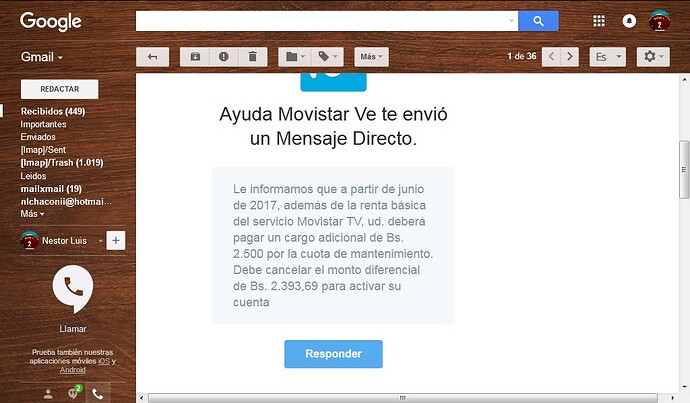Open the Google apps grid
The width and height of the screenshot is (690, 403).
click(599, 21)
